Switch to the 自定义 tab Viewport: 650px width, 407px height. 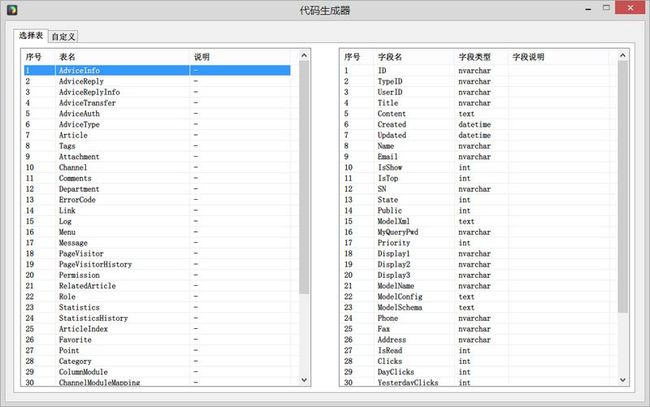pos(63,37)
